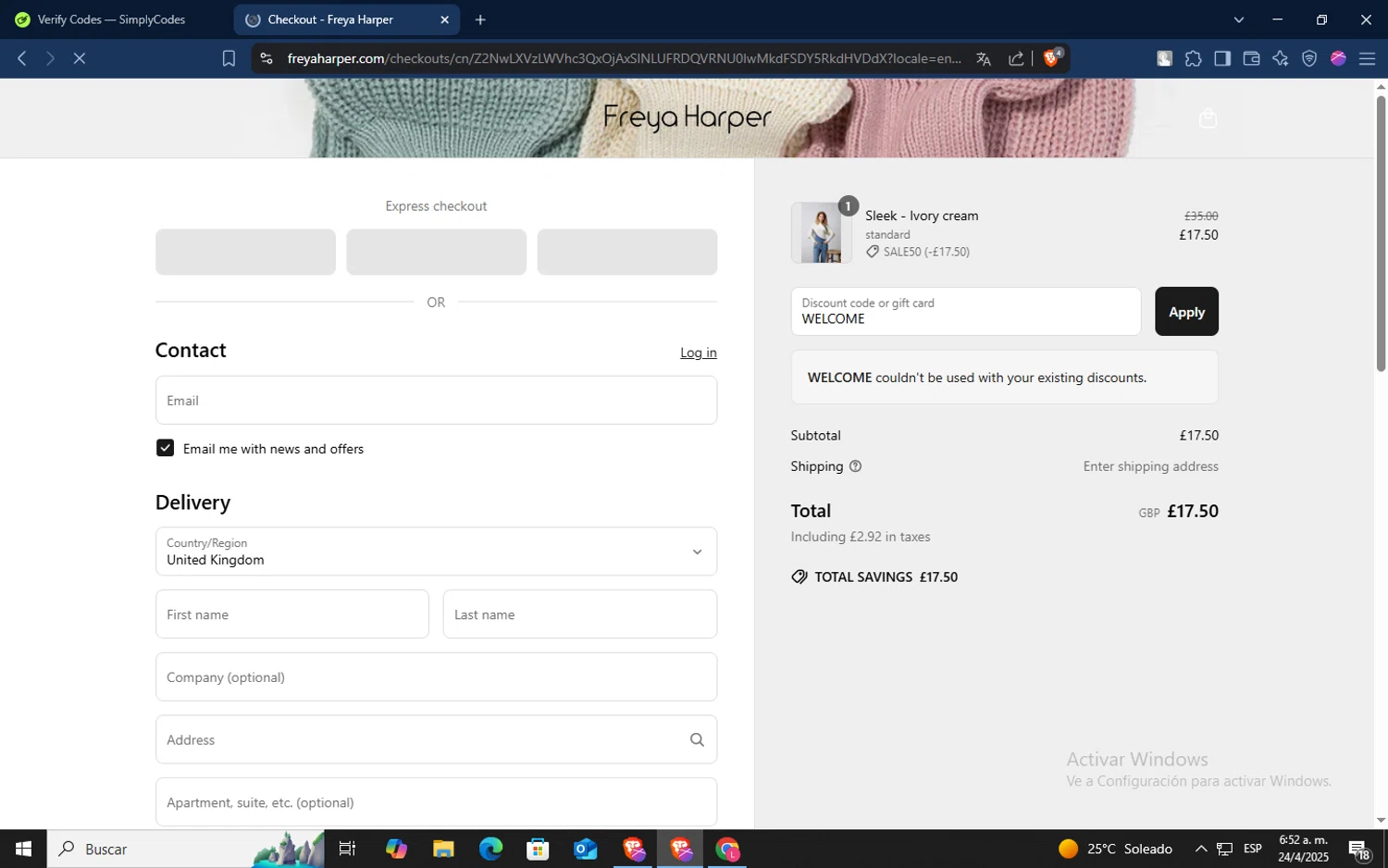Open File Explorer from taskbar
Image resolution: width=1388 pixels, height=868 pixels.
(443, 849)
